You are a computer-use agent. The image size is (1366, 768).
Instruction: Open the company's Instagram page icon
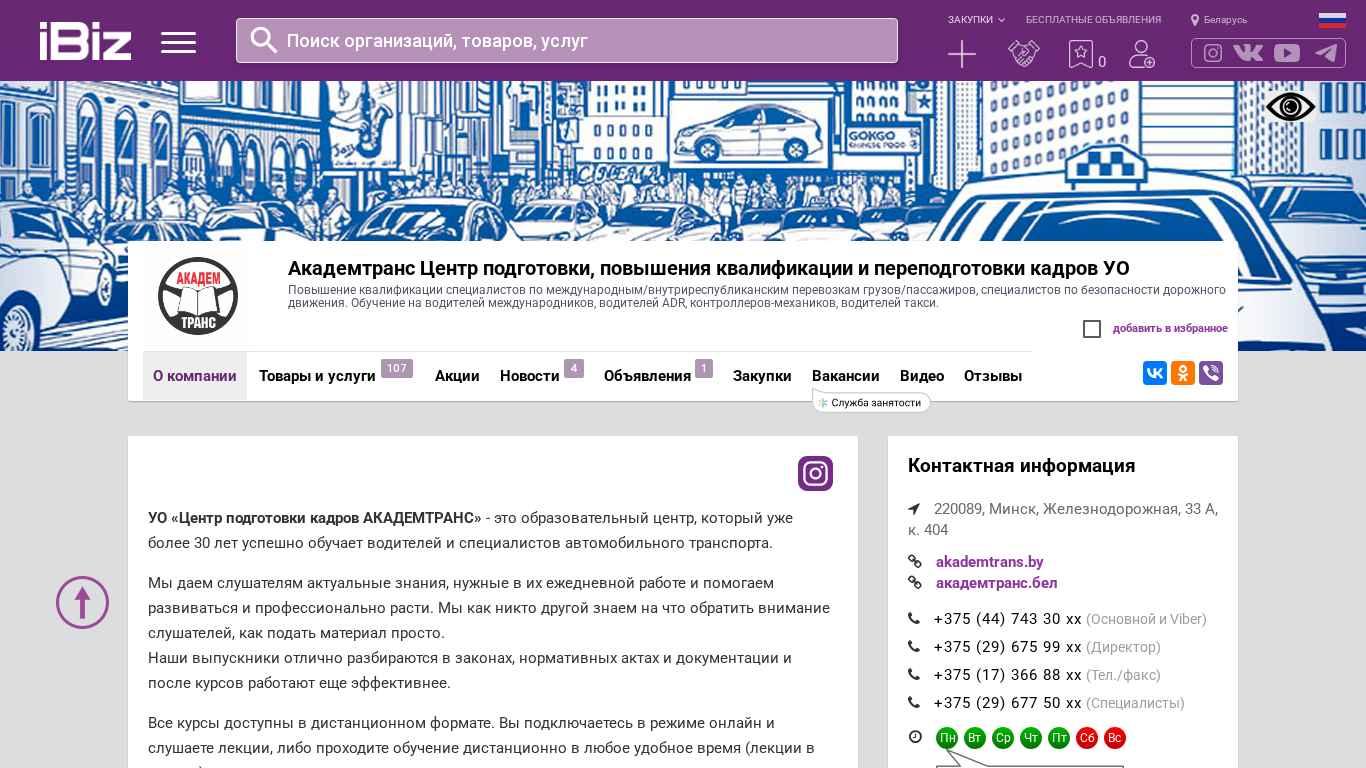pos(815,473)
